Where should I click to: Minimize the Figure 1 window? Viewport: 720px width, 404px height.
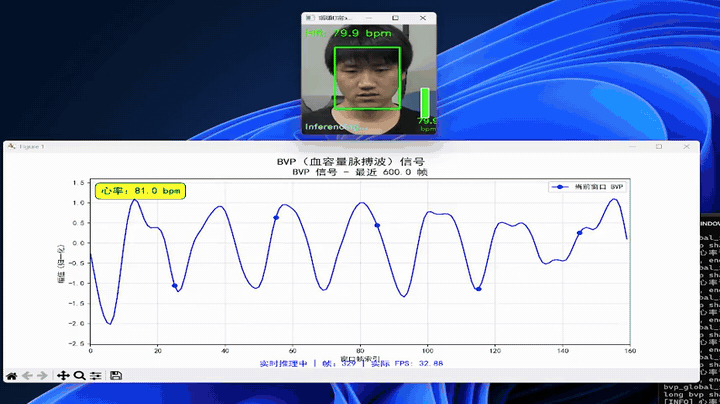(632, 146)
